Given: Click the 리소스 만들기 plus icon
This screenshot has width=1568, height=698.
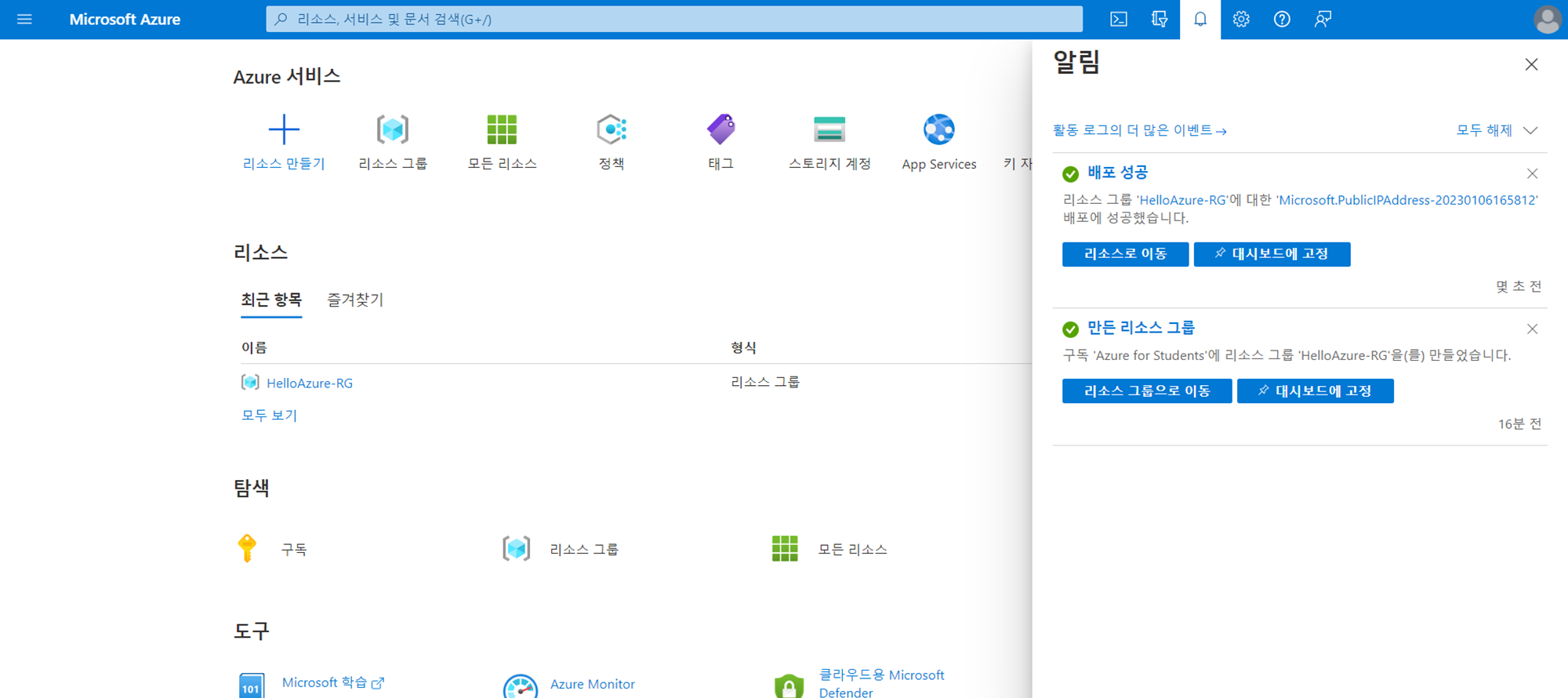Looking at the screenshot, I should pos(284,129).
